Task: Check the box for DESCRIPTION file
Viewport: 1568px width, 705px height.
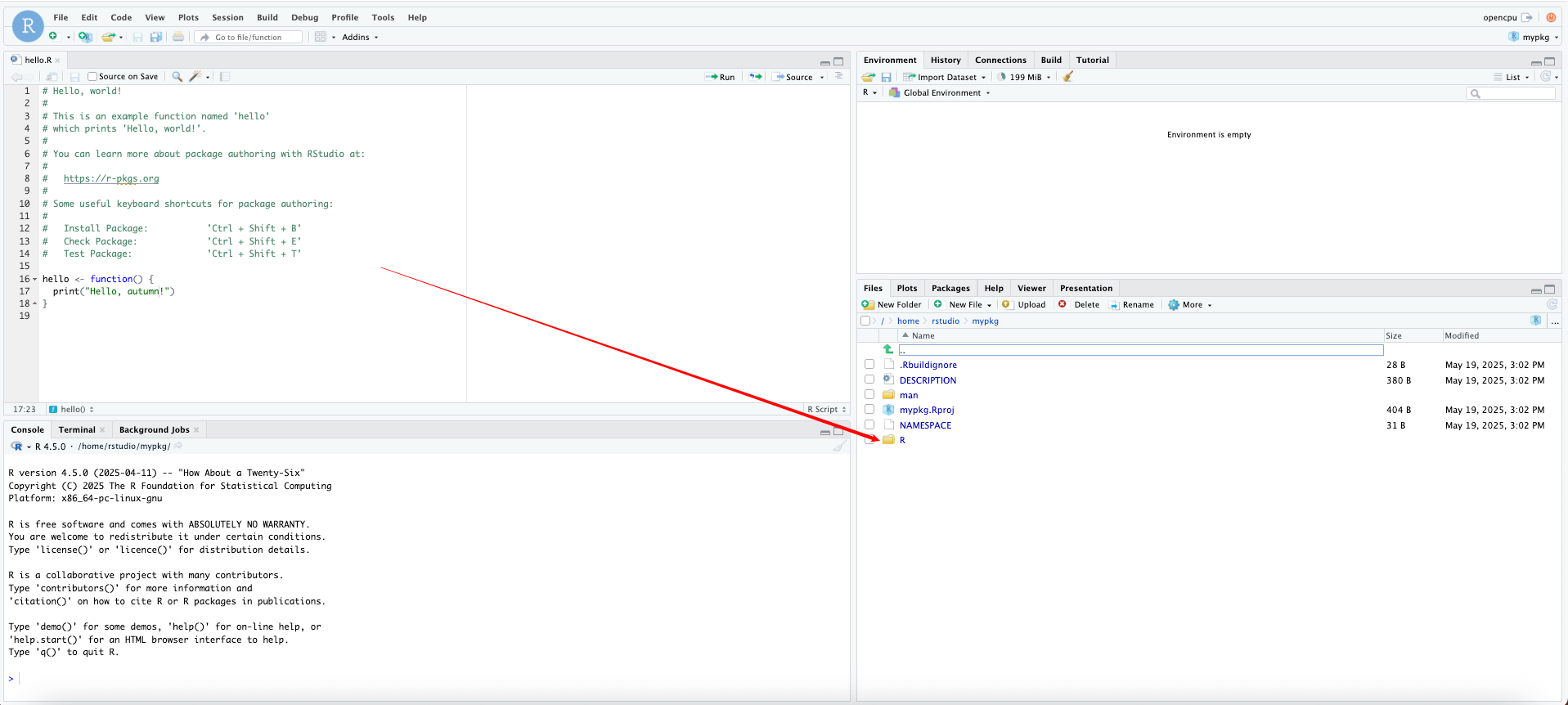Action: point(869,379)
